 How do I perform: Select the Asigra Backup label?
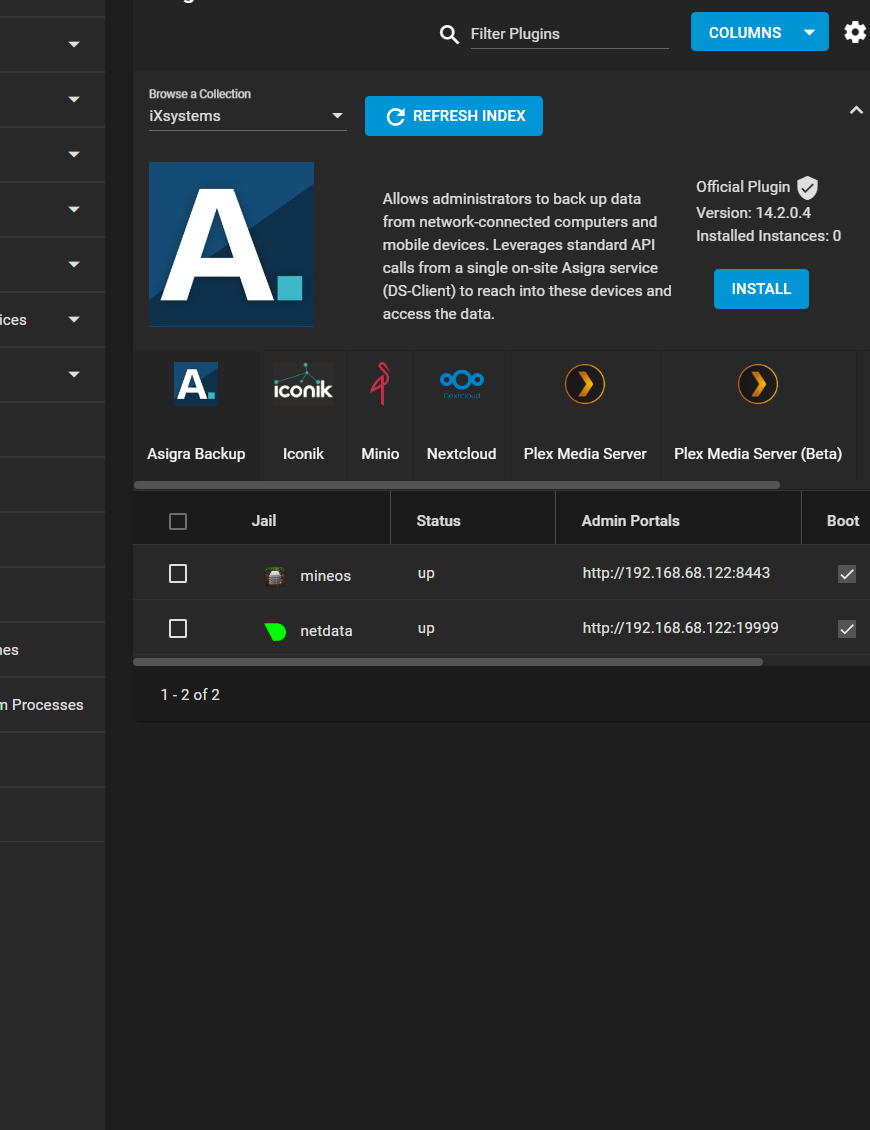pos(196,454)
